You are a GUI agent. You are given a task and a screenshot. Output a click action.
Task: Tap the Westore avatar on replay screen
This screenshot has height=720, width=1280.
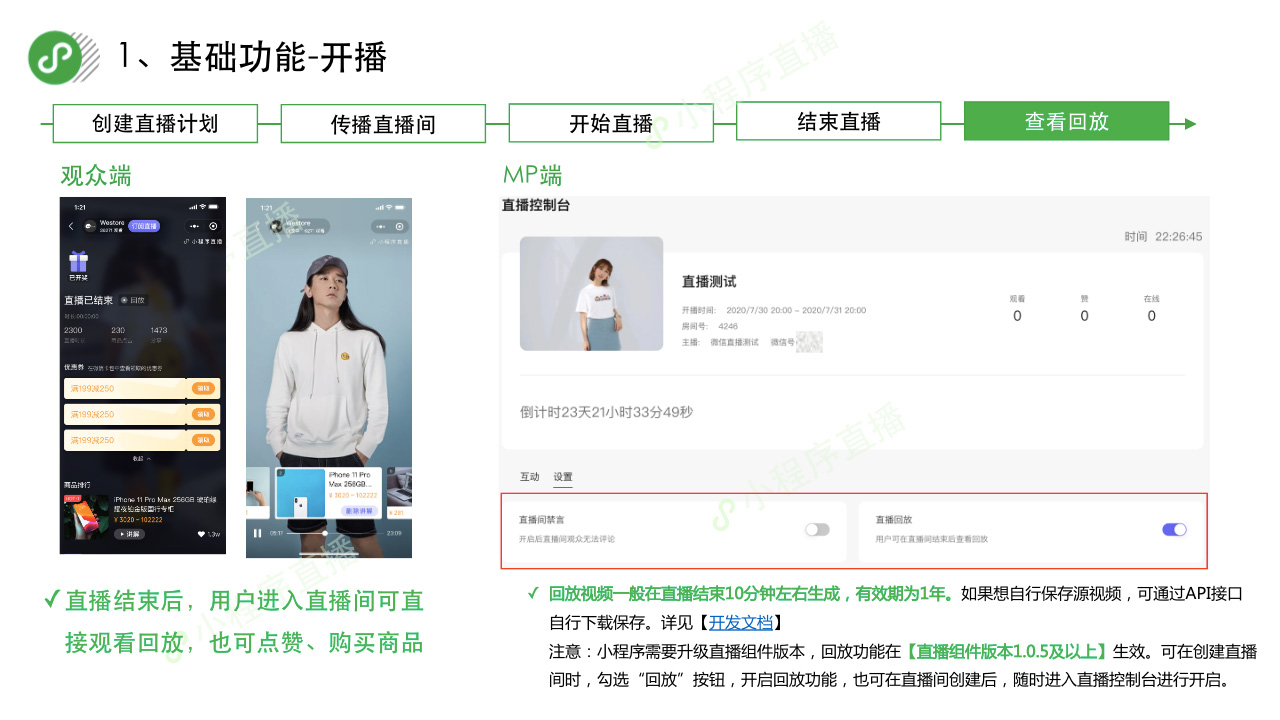pyautogui.click(x=273, y=226)
